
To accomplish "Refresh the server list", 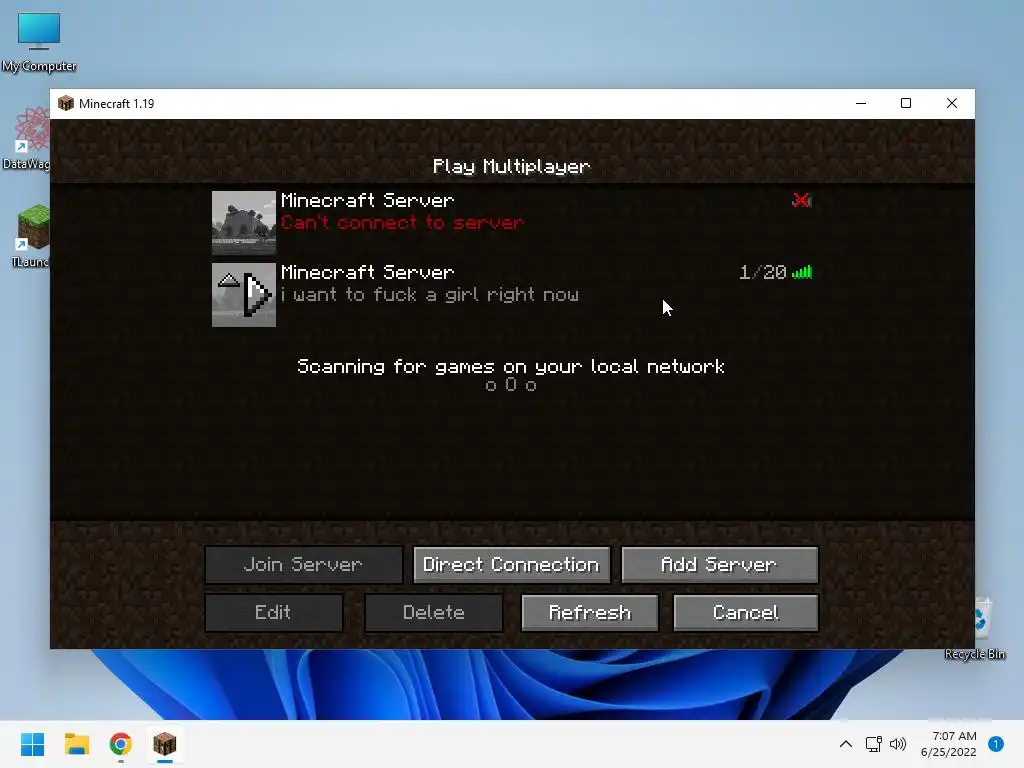I will point(590,613).
